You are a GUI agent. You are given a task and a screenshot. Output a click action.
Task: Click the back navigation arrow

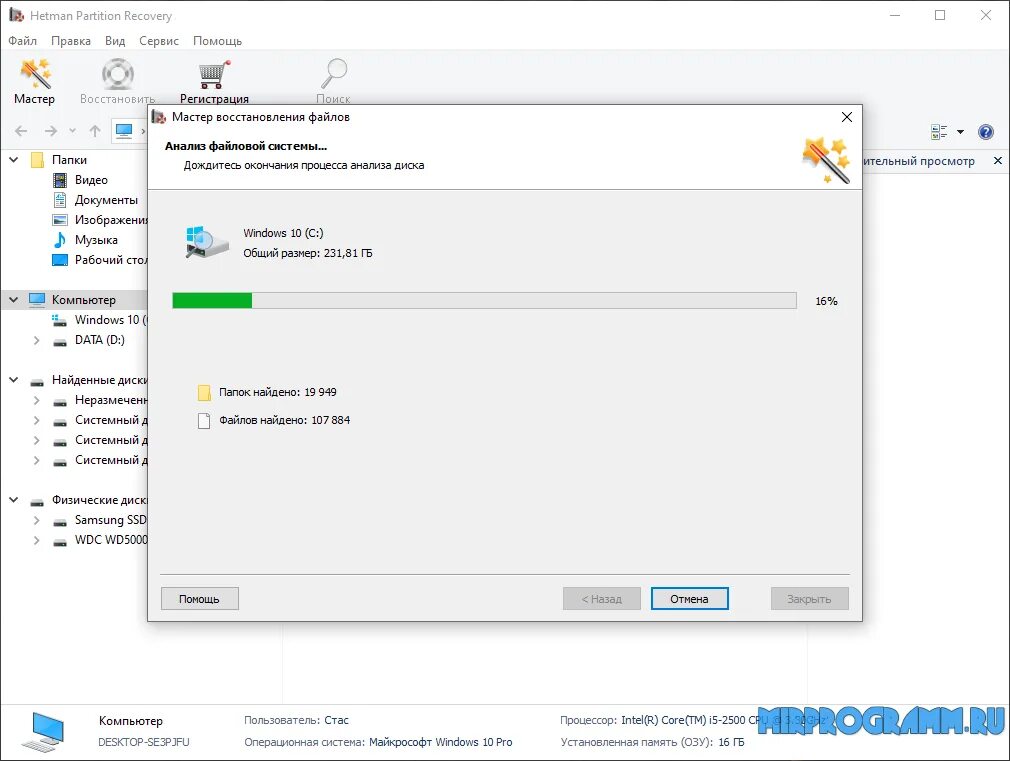pyautogui.click(x=21, y=131)
